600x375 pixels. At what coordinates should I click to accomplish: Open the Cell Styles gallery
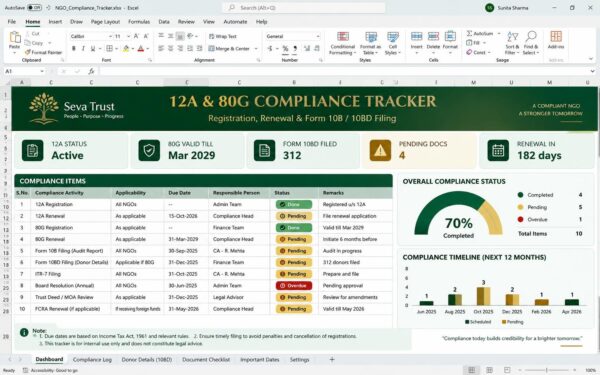click(393, 43)
